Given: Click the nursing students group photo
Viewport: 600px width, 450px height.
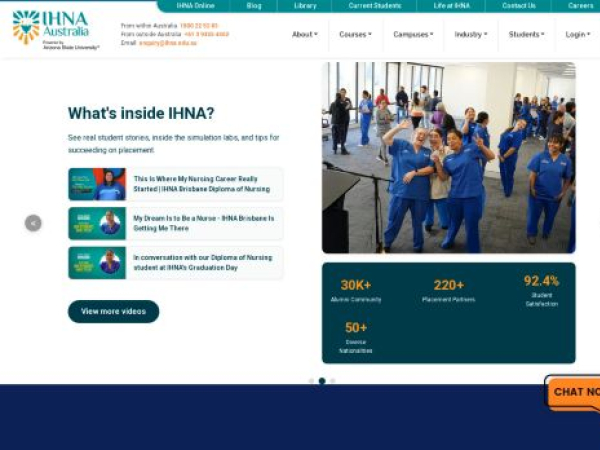Looking at the screenshot, I should 449,158.
